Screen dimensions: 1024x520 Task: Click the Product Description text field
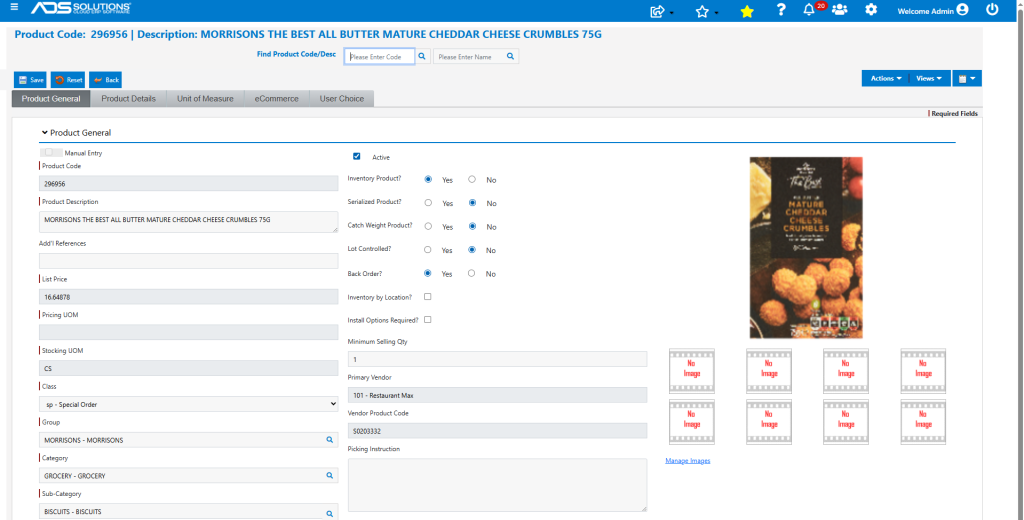pyautogui.click(x=189, y=221)
